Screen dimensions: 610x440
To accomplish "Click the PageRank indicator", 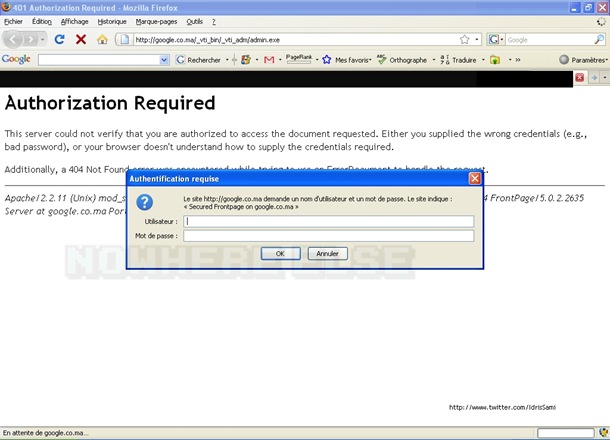I will point(299,59).
